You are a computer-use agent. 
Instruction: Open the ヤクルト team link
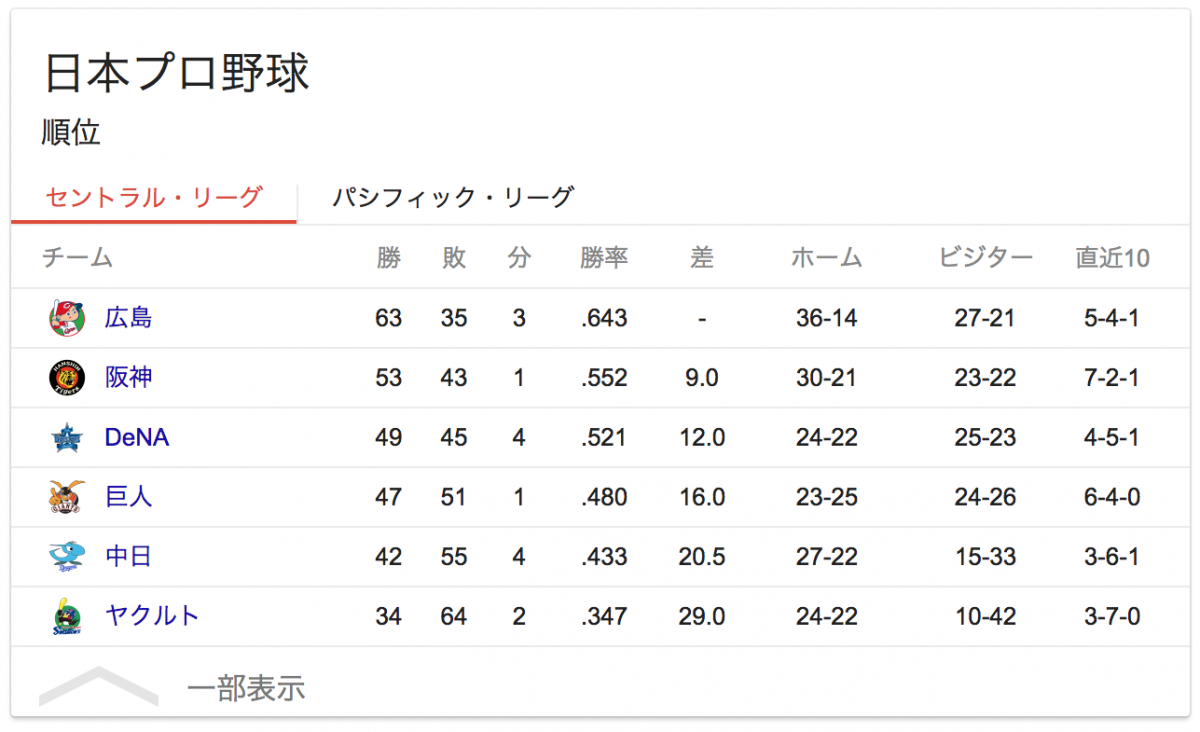point(153,616)
